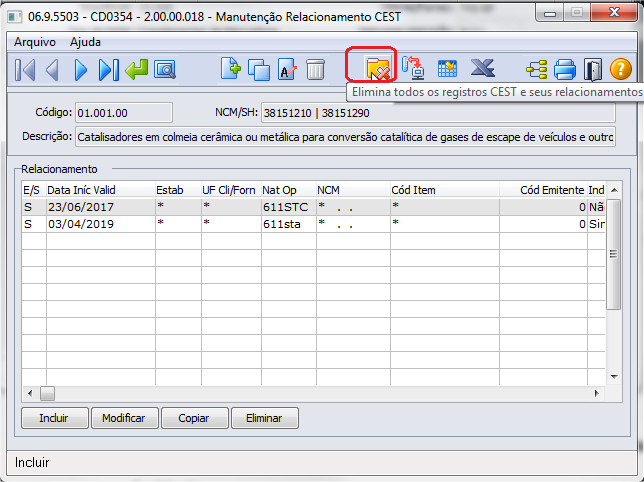Image resolution: width=644 pixels, height=482 pixels.
Task: Click the copy record icon
Action: (x=259, y=69)
